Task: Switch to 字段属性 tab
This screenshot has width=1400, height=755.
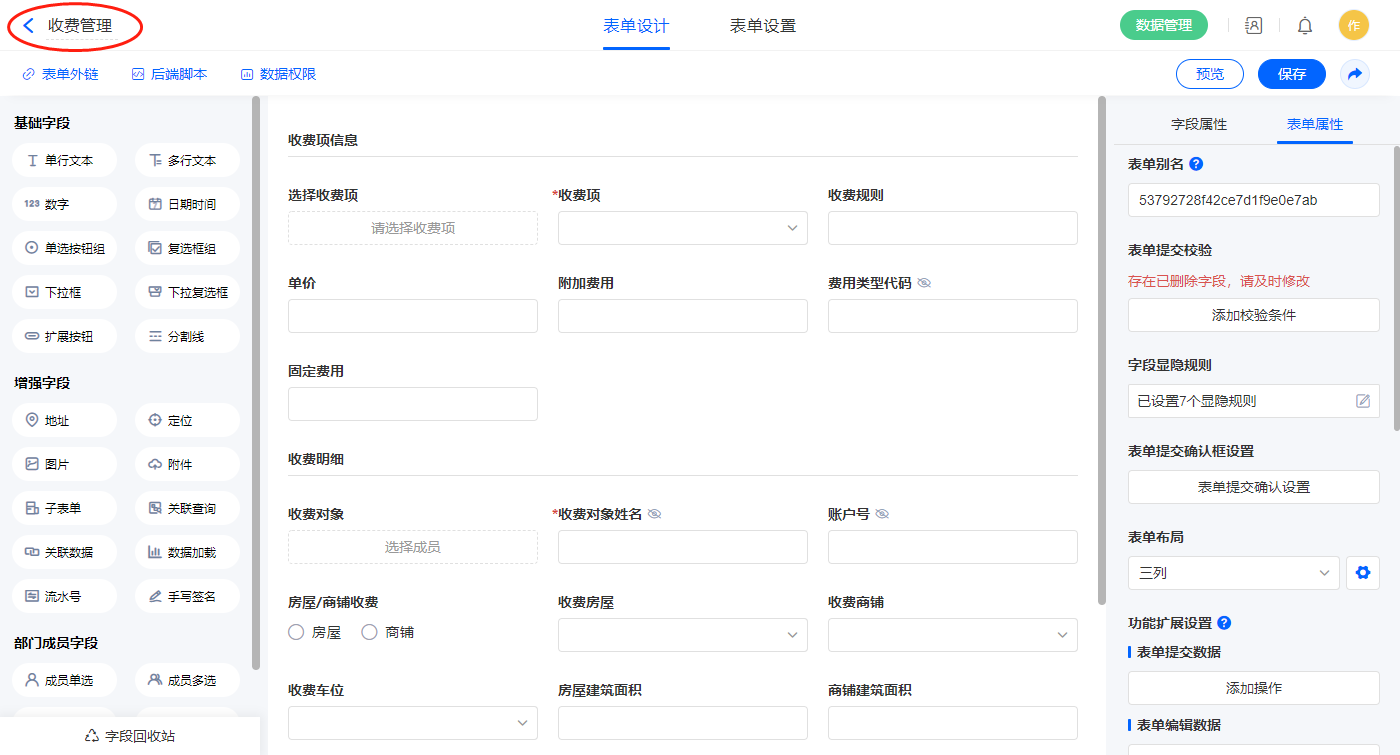Action: (1199, 124)
